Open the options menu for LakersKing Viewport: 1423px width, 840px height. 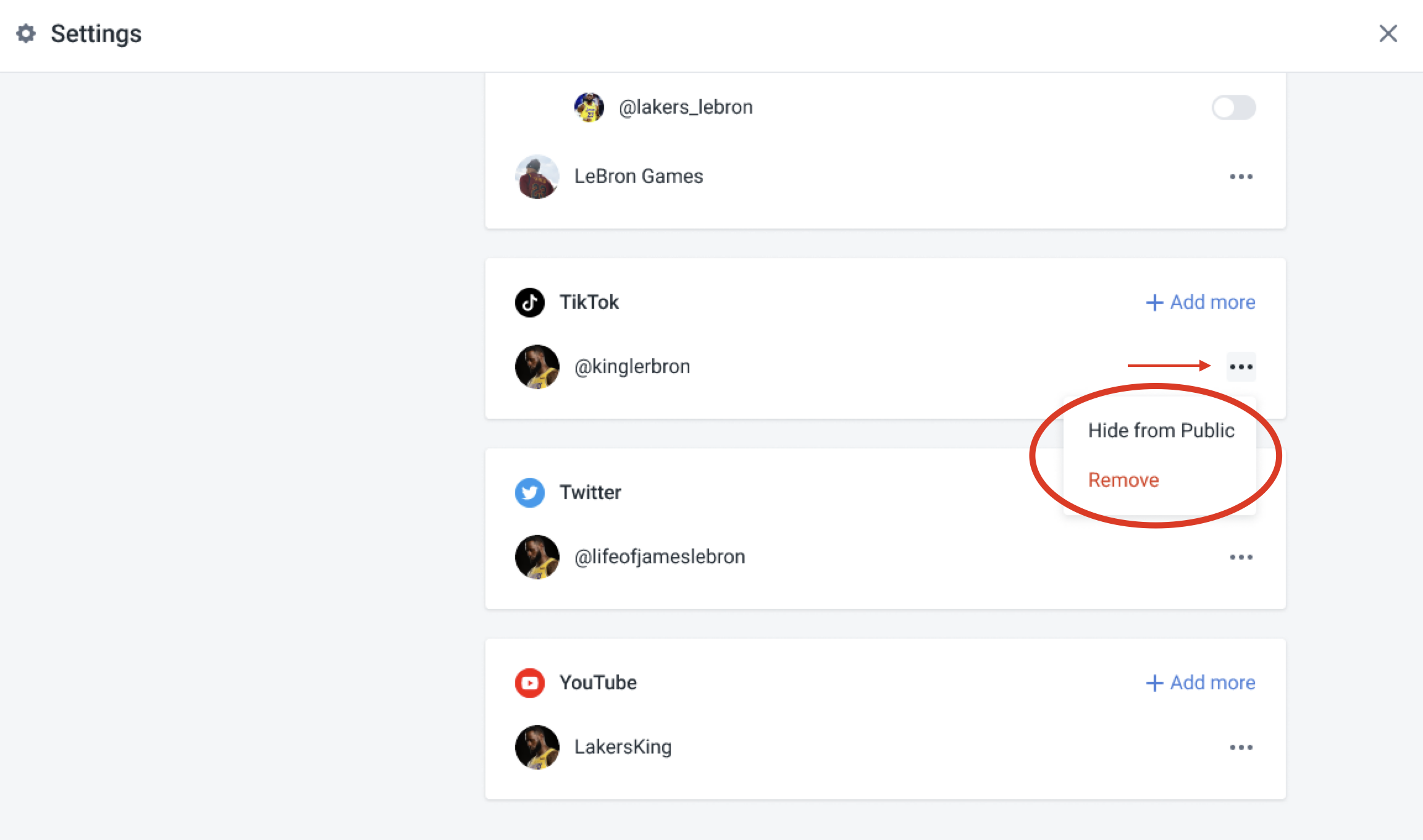click(1242, 747)
